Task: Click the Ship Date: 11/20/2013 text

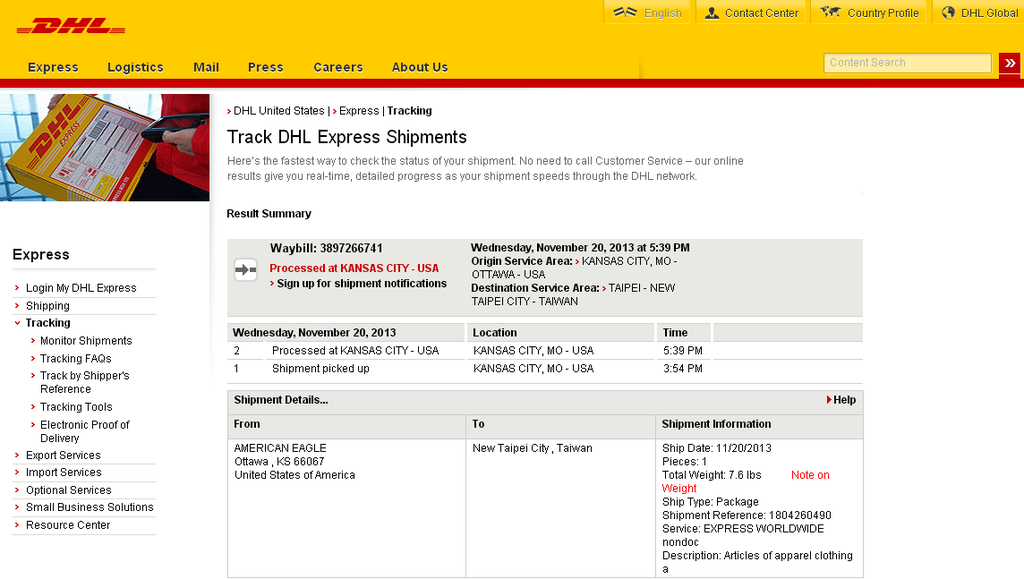Action: tap(716, 448)
